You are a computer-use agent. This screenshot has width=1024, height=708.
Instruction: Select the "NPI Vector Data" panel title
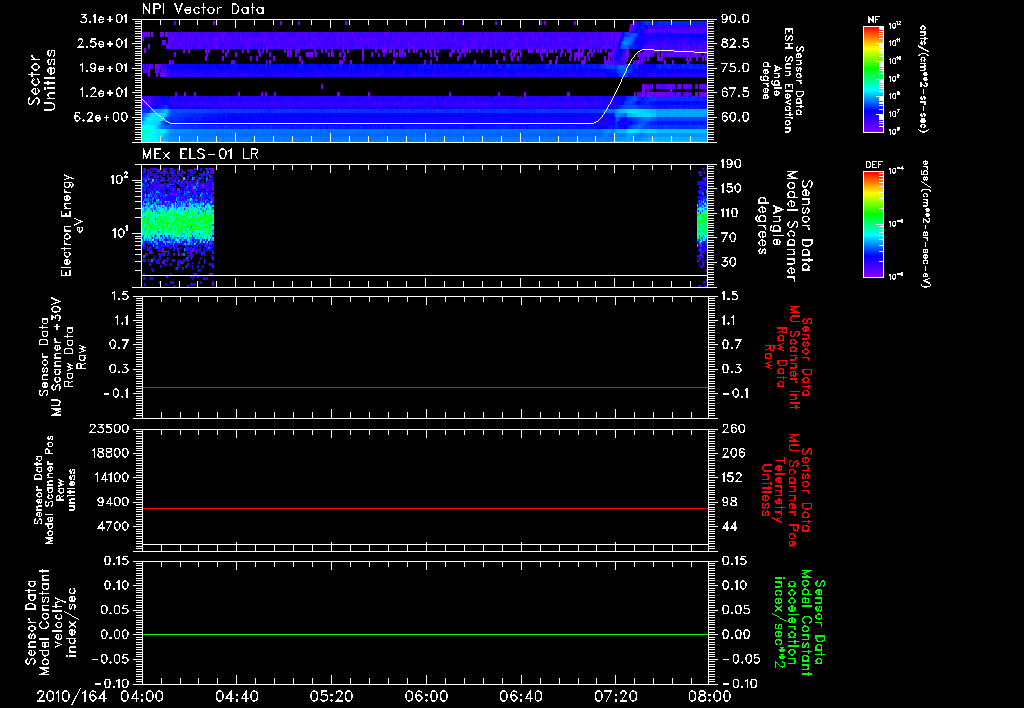pyautogui.click(x=203, y=9)
